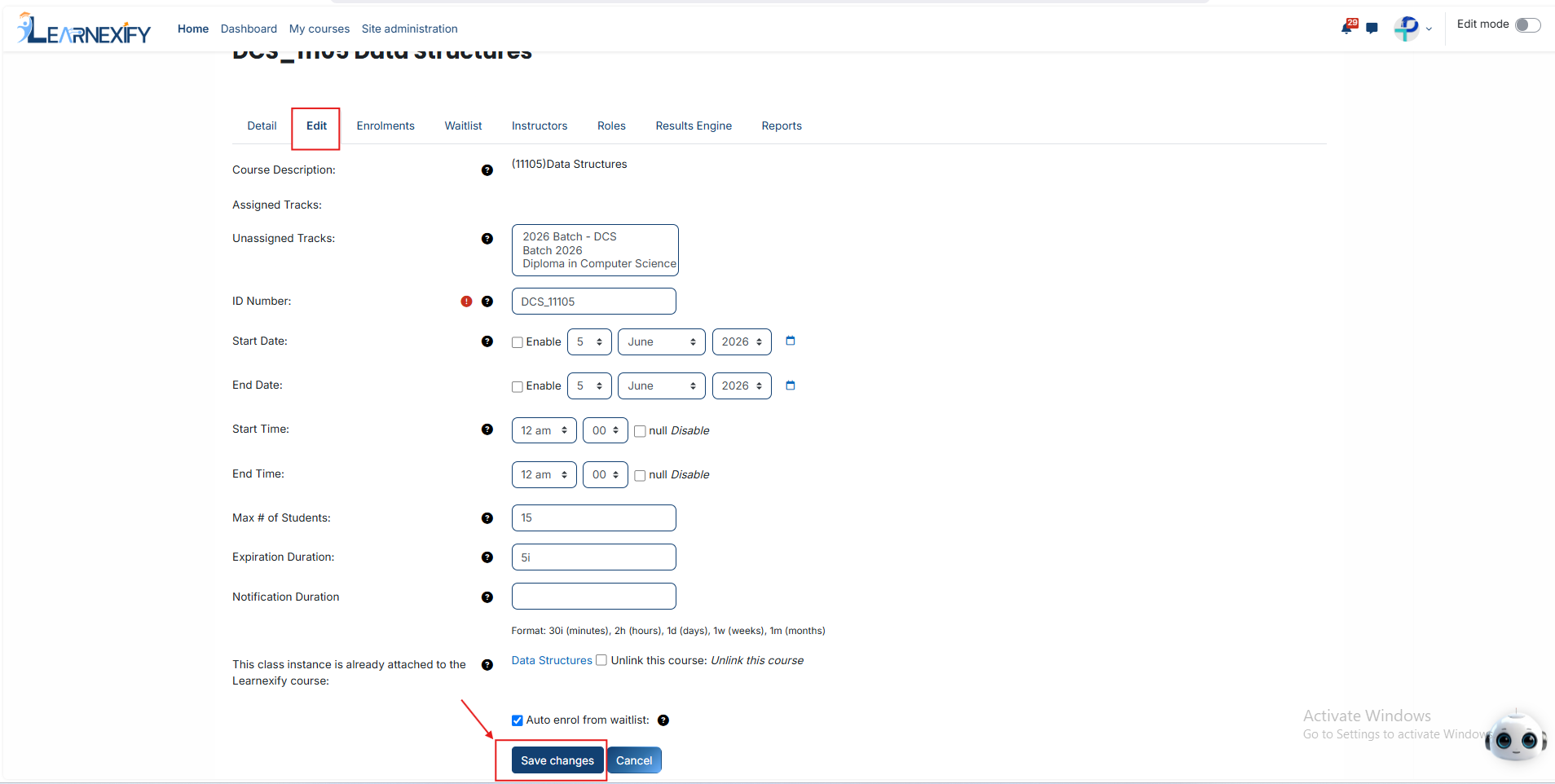1555x784 pixels.
Task: Open help icon for Start Date
Action: [487, 341]
